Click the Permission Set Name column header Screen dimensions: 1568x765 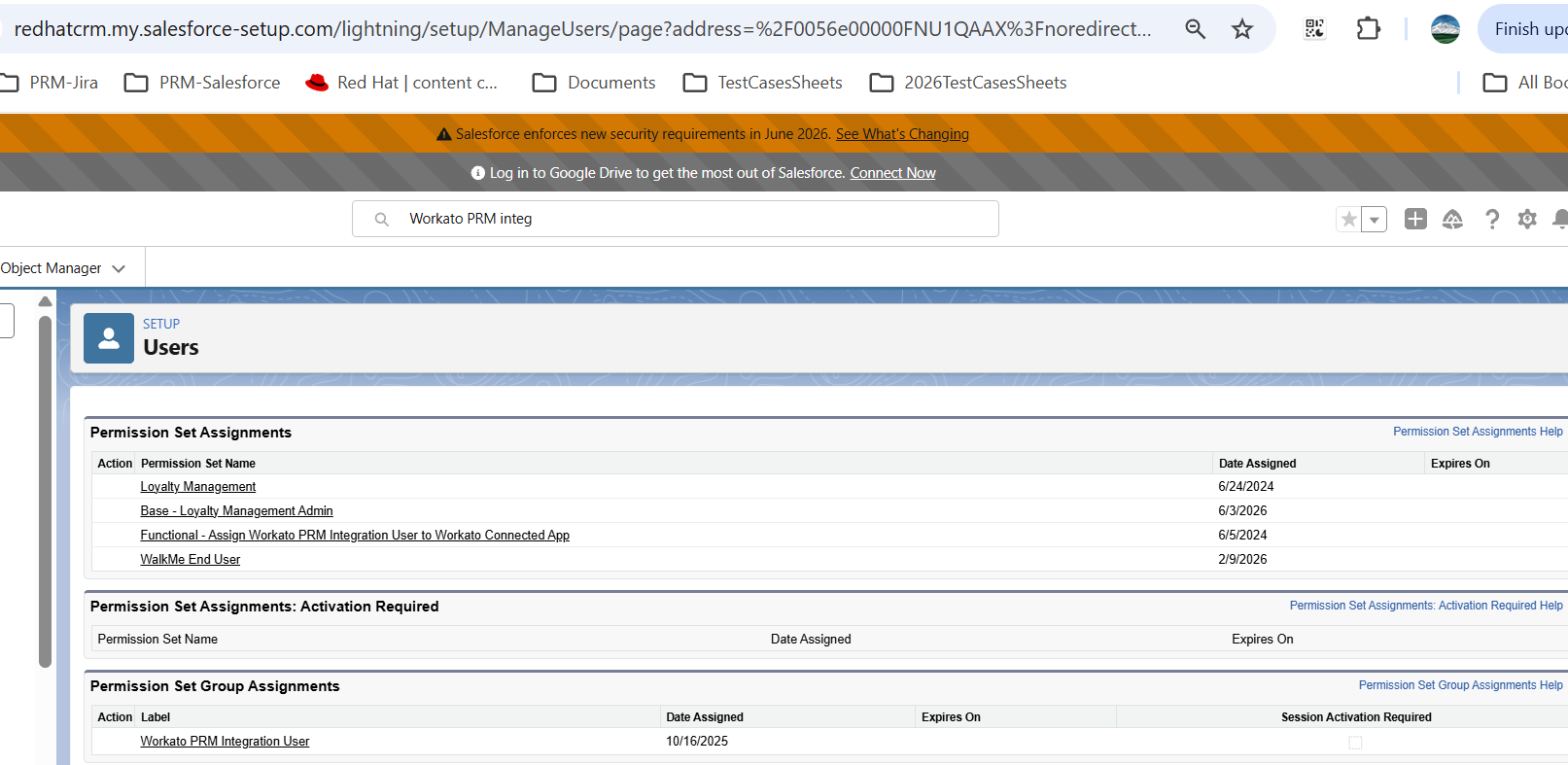pos(198,464)
